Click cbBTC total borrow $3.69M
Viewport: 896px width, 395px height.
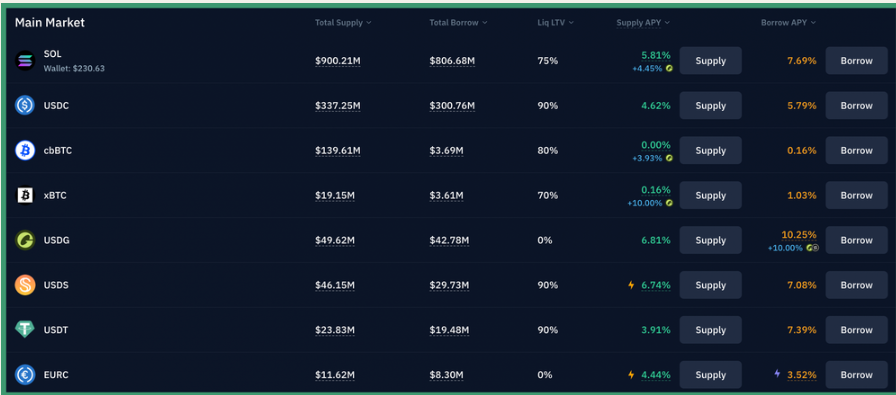pos(447,150)
